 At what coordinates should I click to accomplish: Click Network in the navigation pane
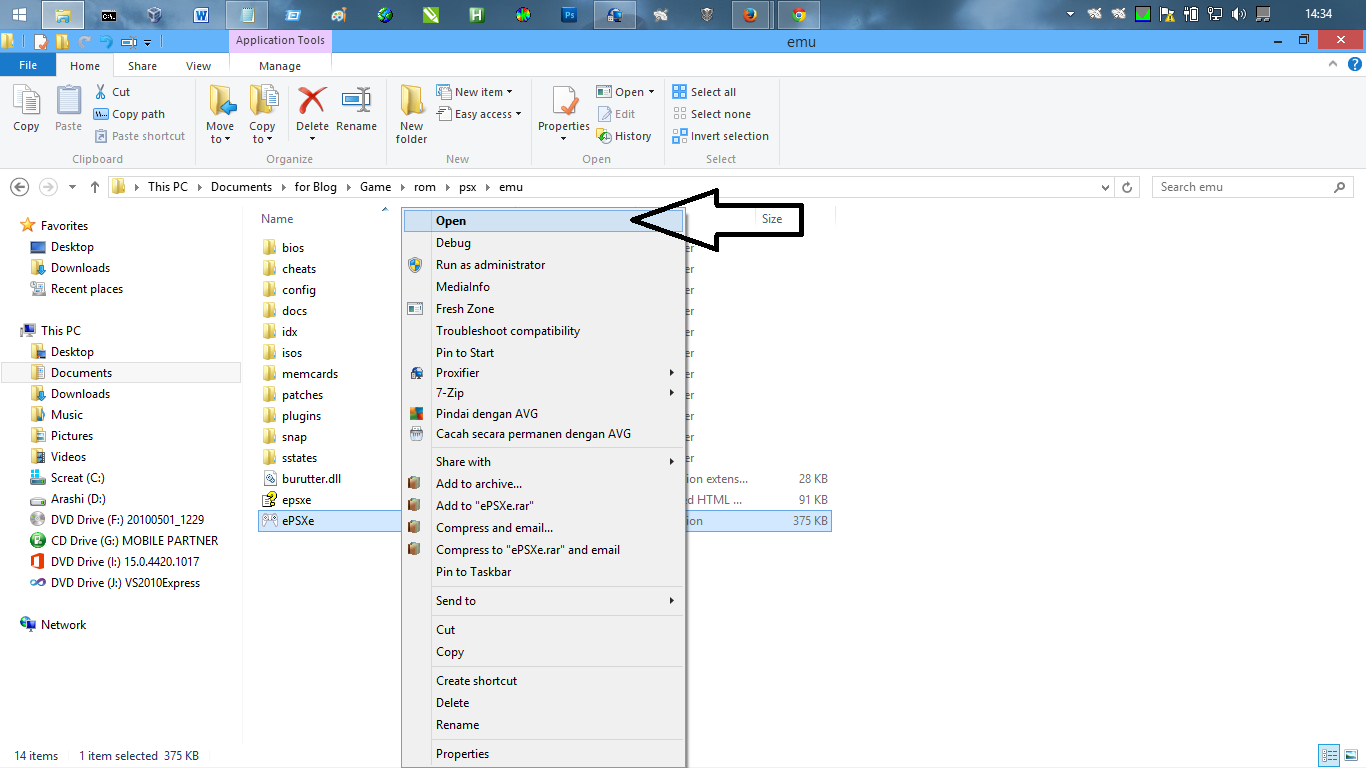click(63, 625)
